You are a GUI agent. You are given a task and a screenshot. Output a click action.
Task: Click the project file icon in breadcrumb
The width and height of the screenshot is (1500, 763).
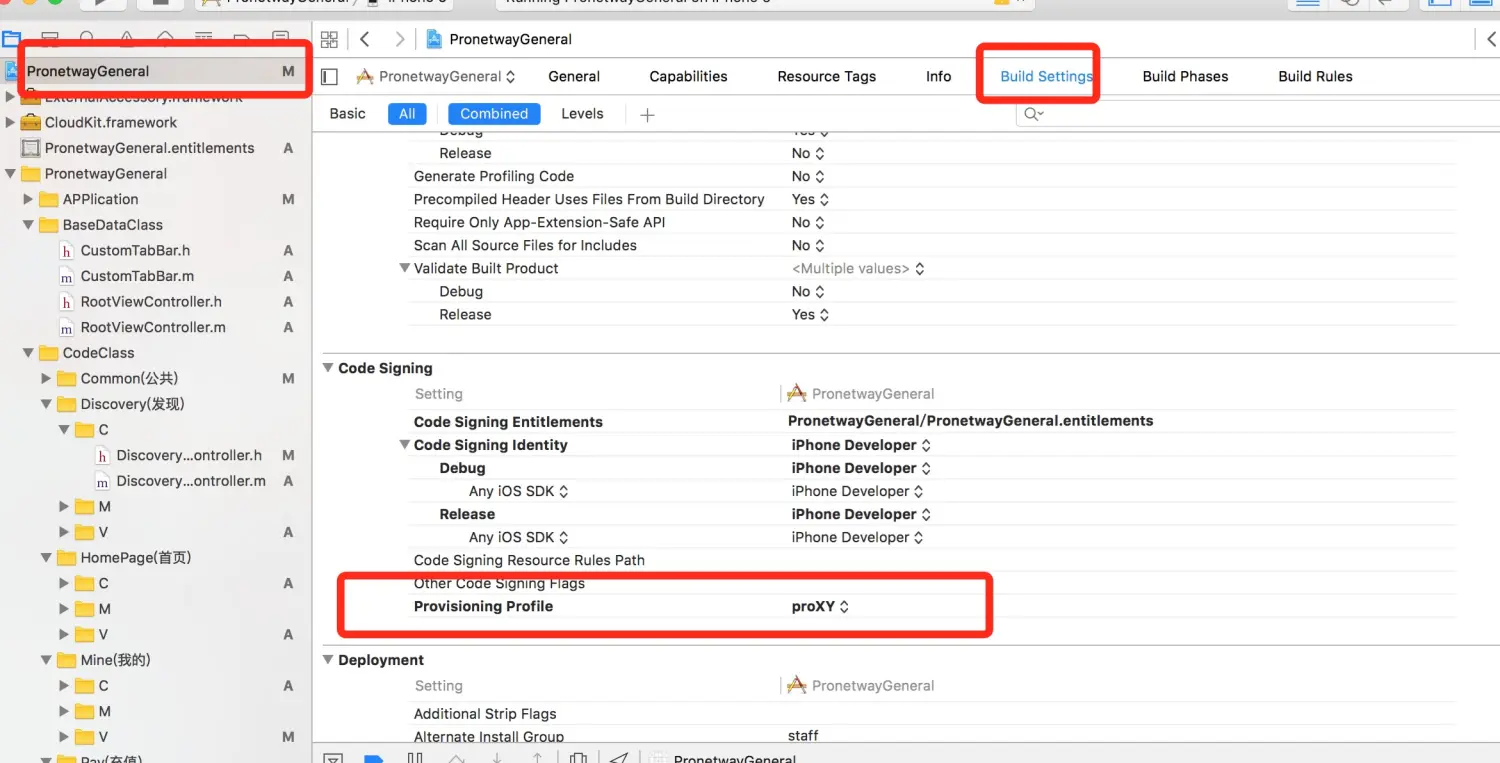tap(434, 39)
